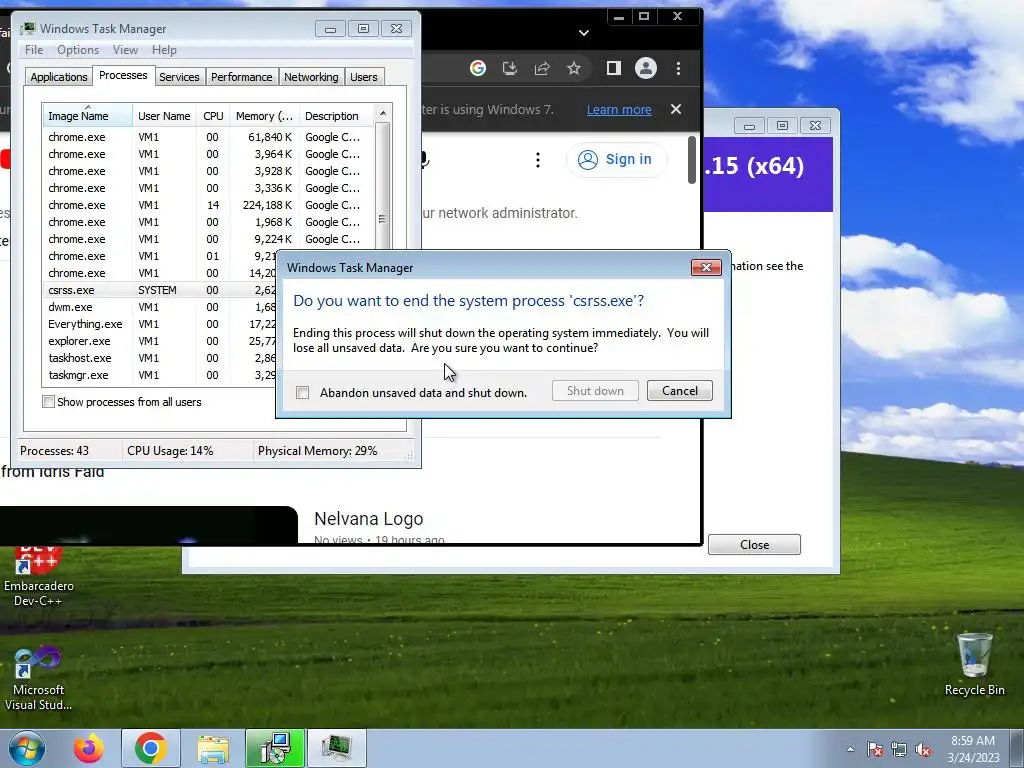
Task: Open the Chrome profile avatar icon
Action: coord(646,68)
